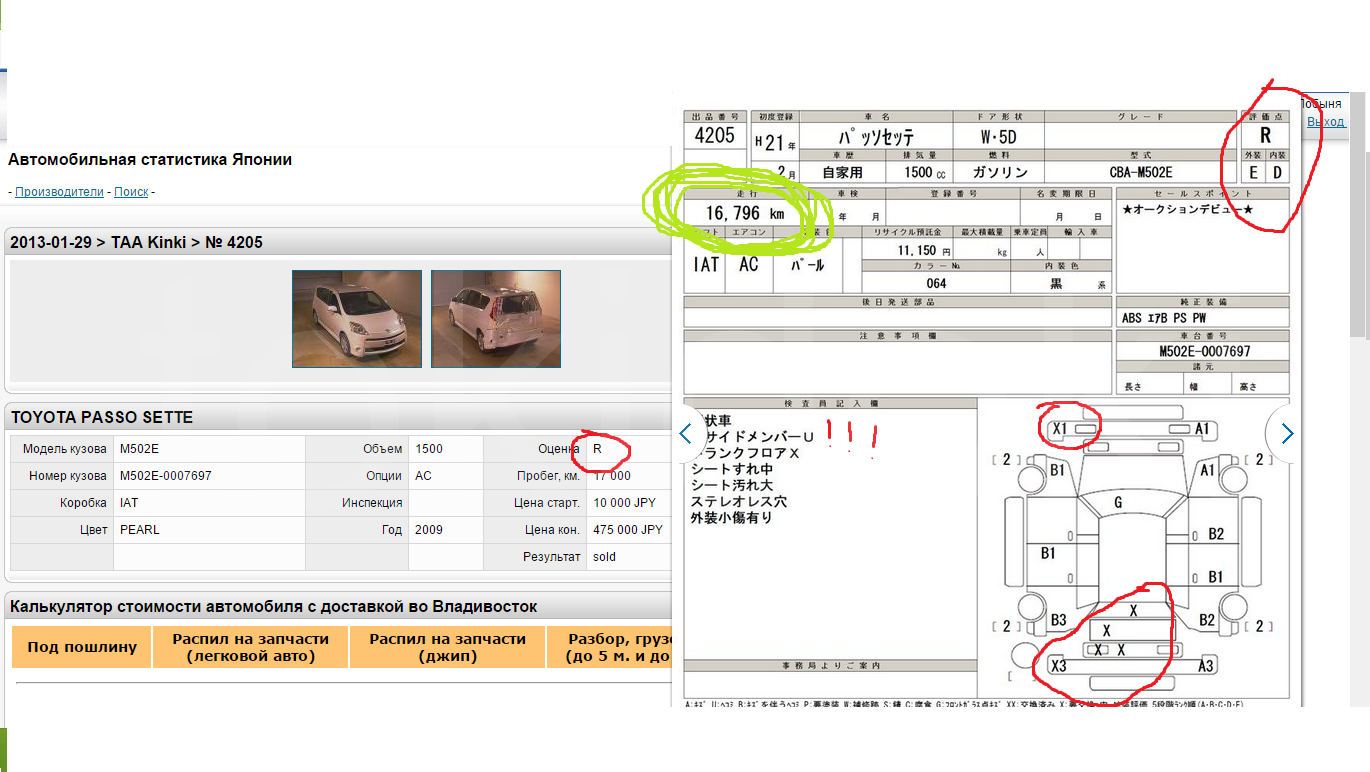Click the Оценка label

click(x=559, y=449)
